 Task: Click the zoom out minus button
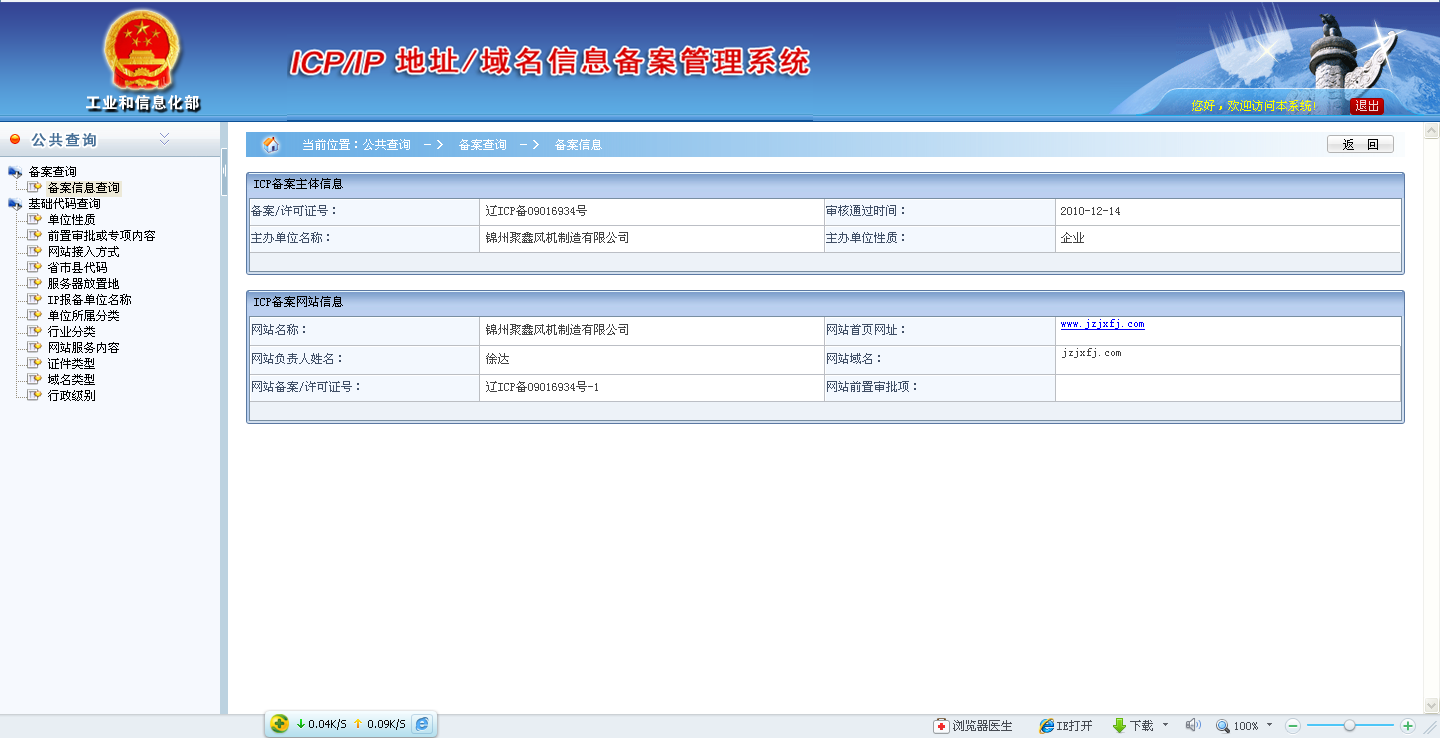point(1292,726)
